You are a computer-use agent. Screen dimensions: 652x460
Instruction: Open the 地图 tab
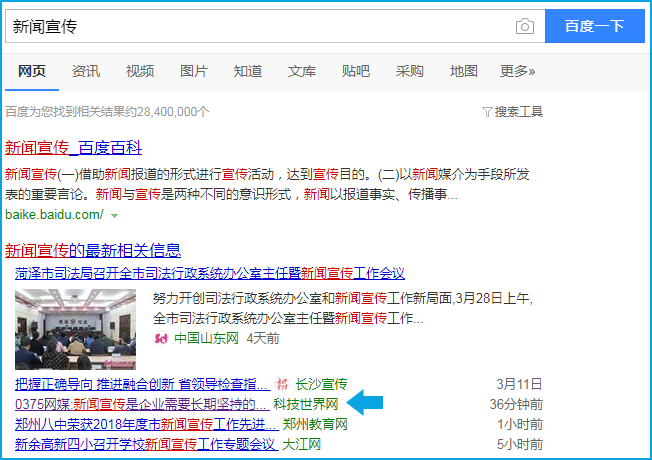point(464,71)
